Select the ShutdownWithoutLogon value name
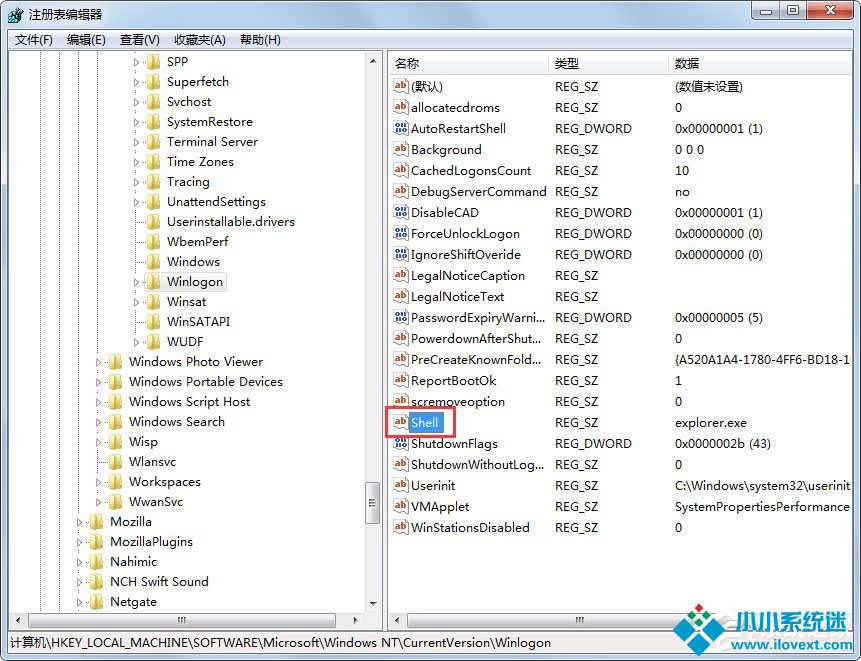861x661 pixels. (477, 464)
